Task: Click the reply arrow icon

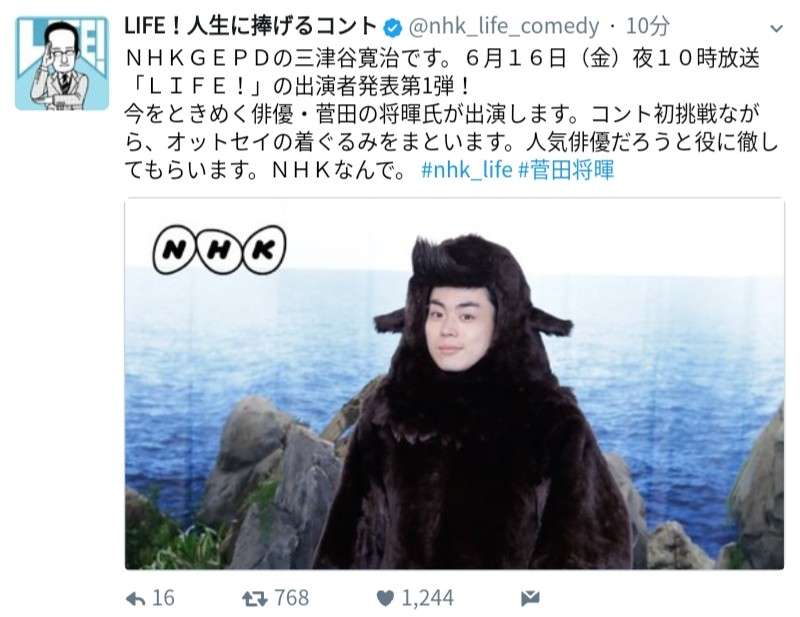Action: pyautogui.click(x=135, y=598)
